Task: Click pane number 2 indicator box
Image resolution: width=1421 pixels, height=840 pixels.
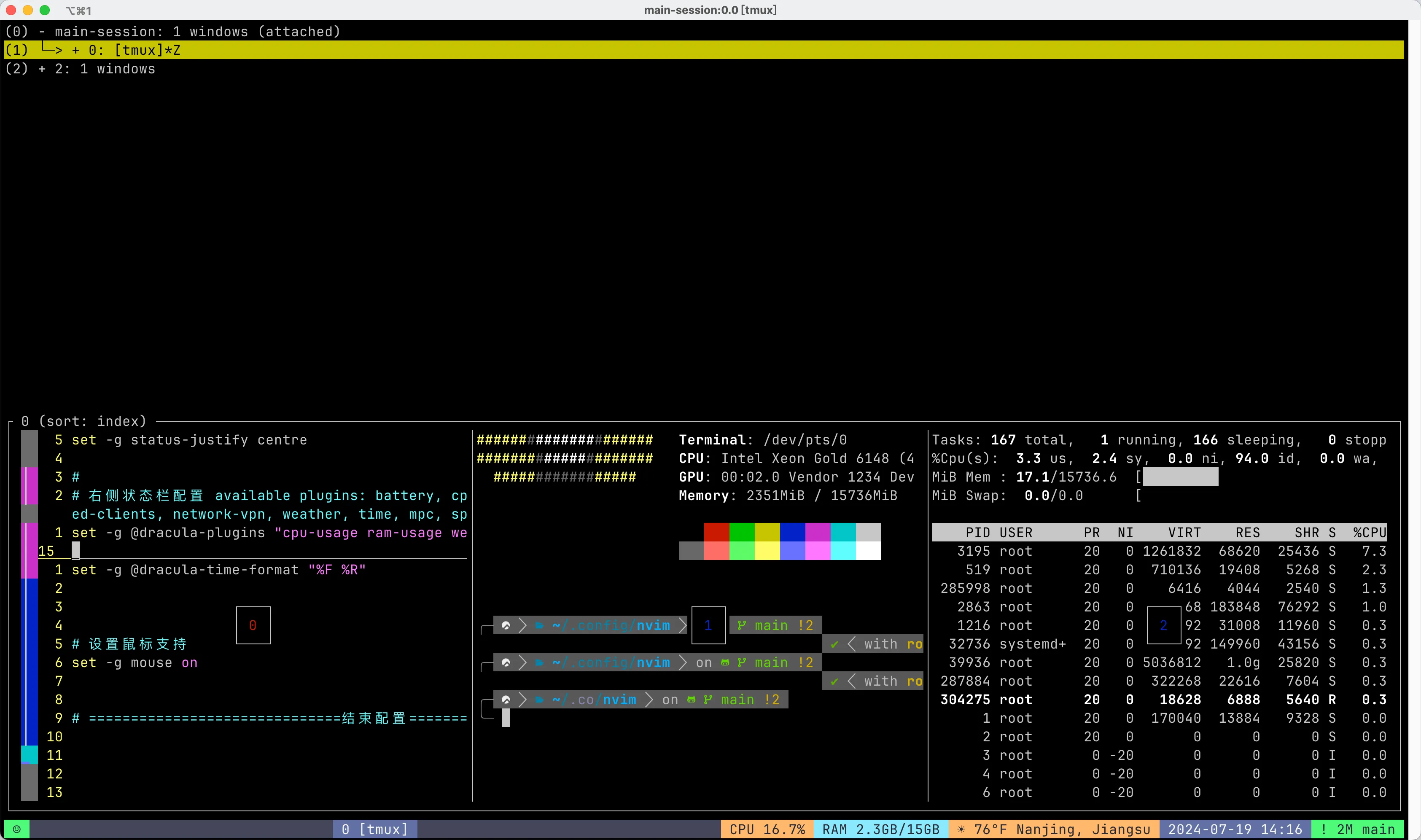Action: tap(1163, 625)
